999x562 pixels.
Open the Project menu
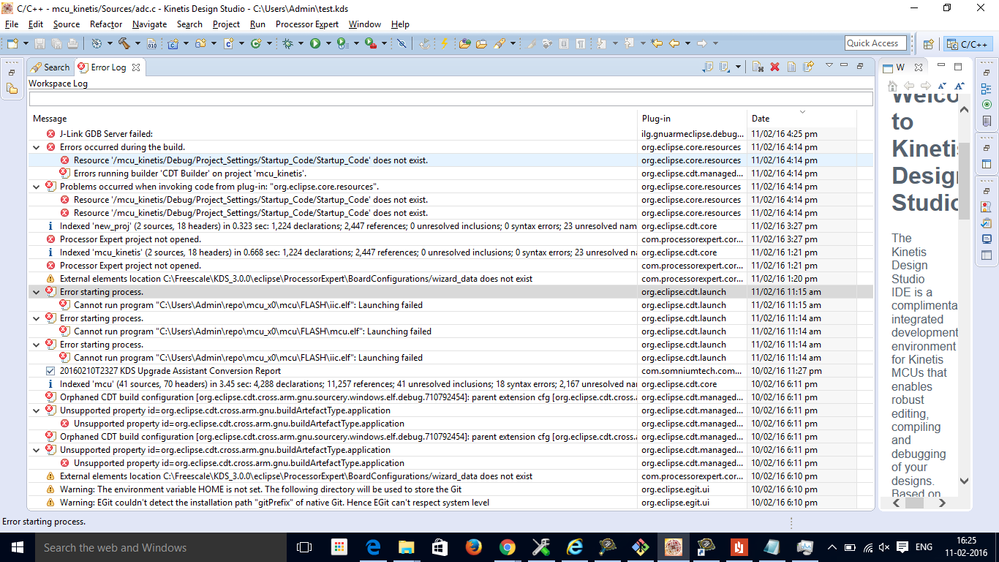tap(226, 24)
